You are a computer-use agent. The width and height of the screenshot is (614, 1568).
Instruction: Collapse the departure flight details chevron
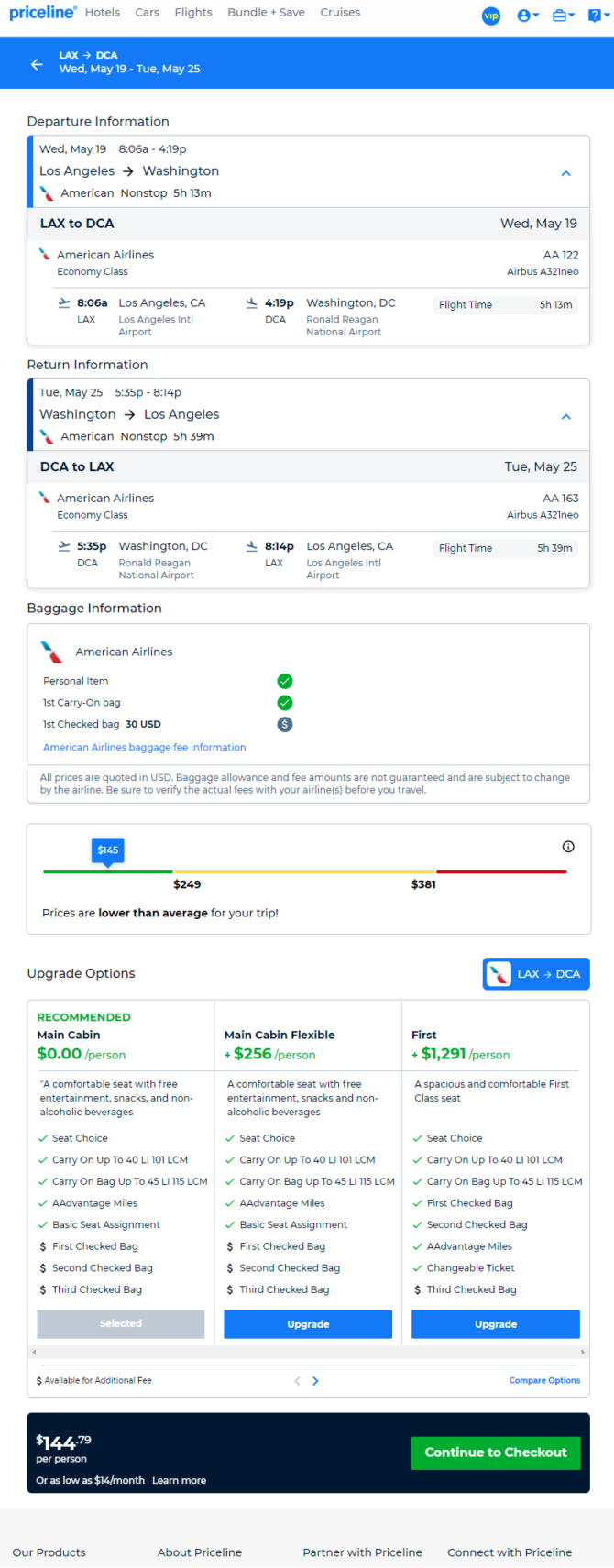point(566,173)
